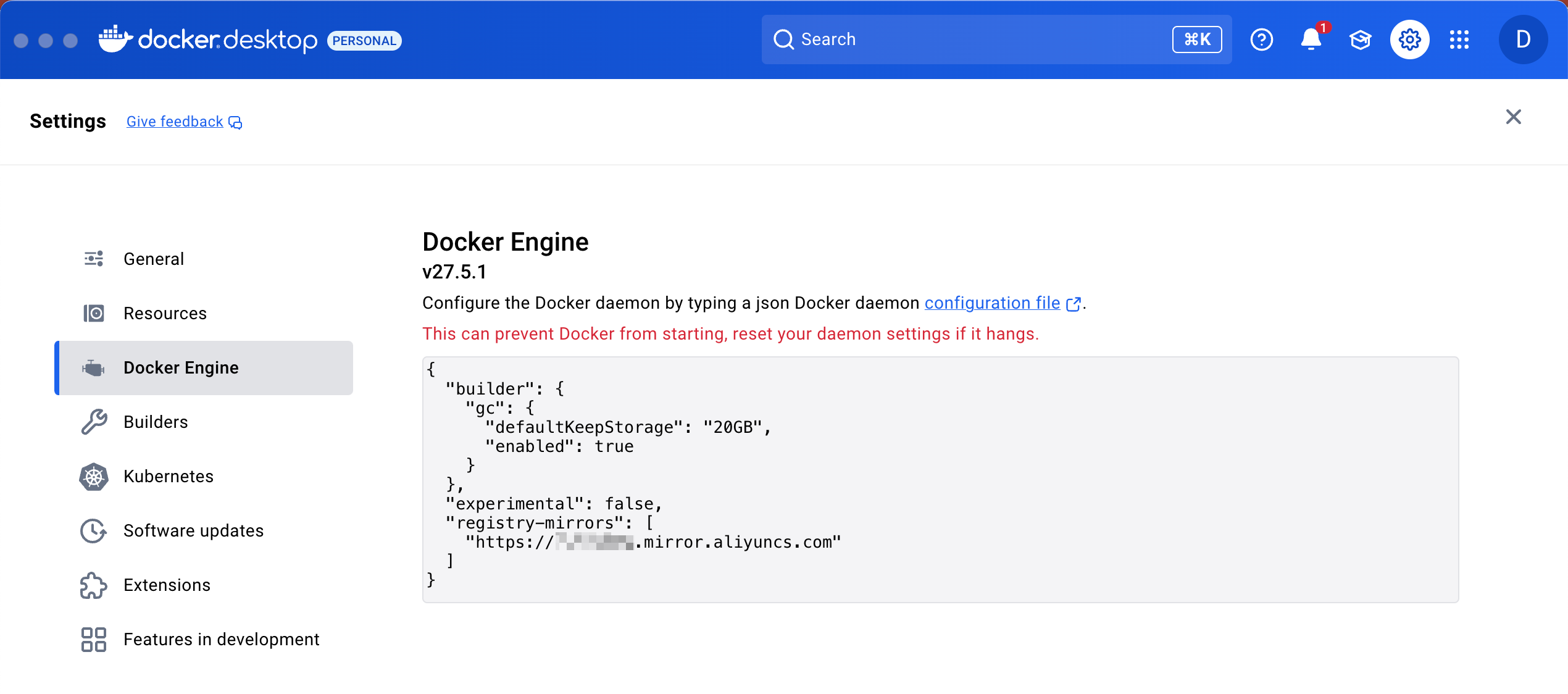1568x694 pixels.
Task: Focus the Search input field
Action: click(996, 40)
